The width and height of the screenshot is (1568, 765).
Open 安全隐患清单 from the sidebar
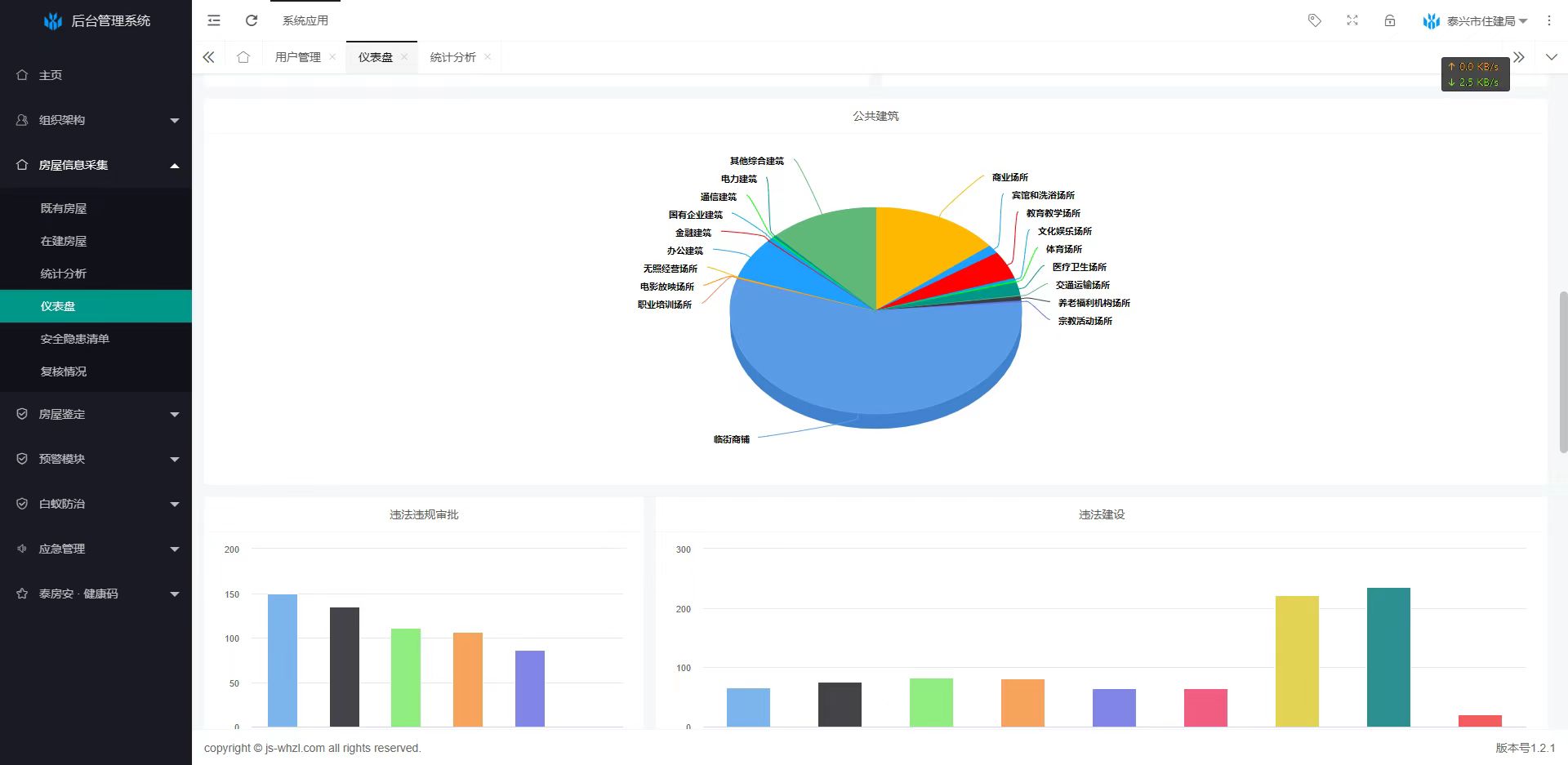pyautogui.click(x=74, y=339)
